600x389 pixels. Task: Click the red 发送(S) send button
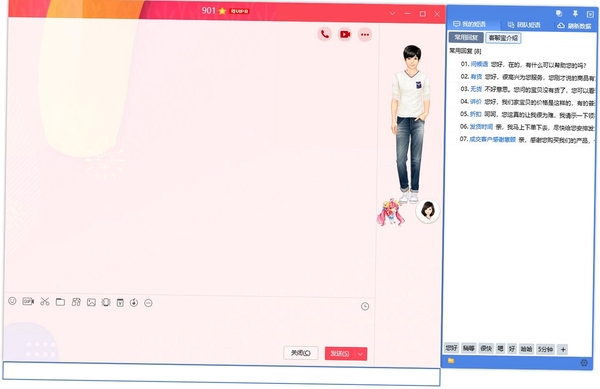(x=340, y=353)
